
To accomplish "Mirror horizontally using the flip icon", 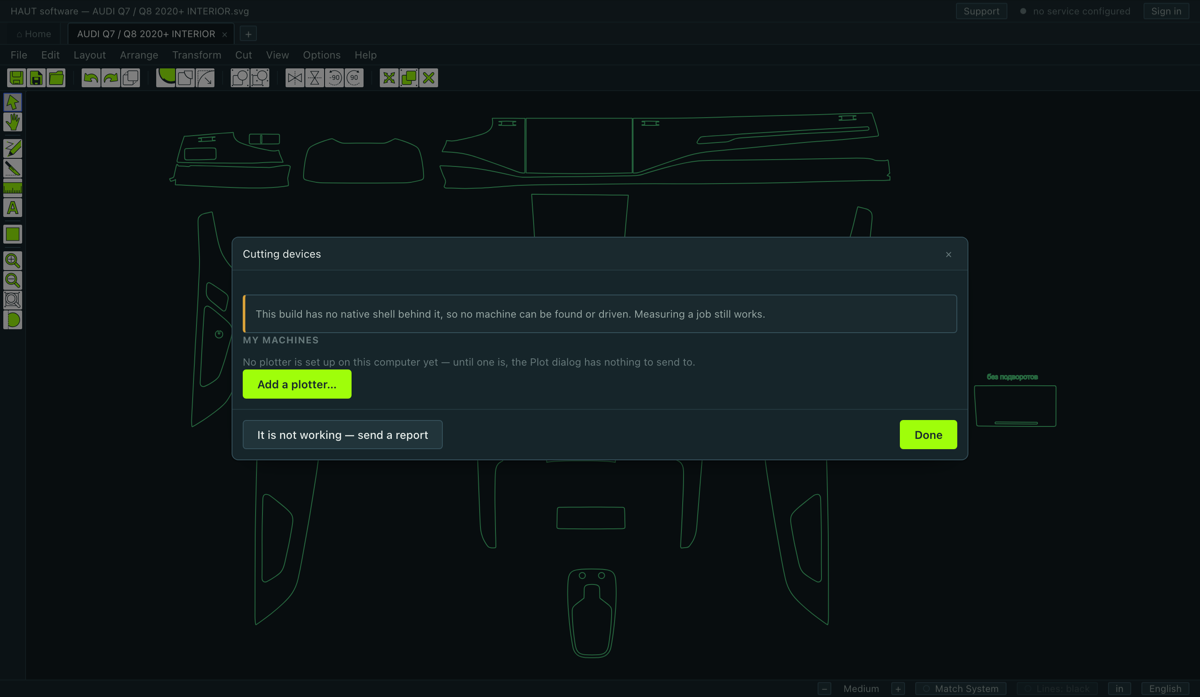I will 295,78.
